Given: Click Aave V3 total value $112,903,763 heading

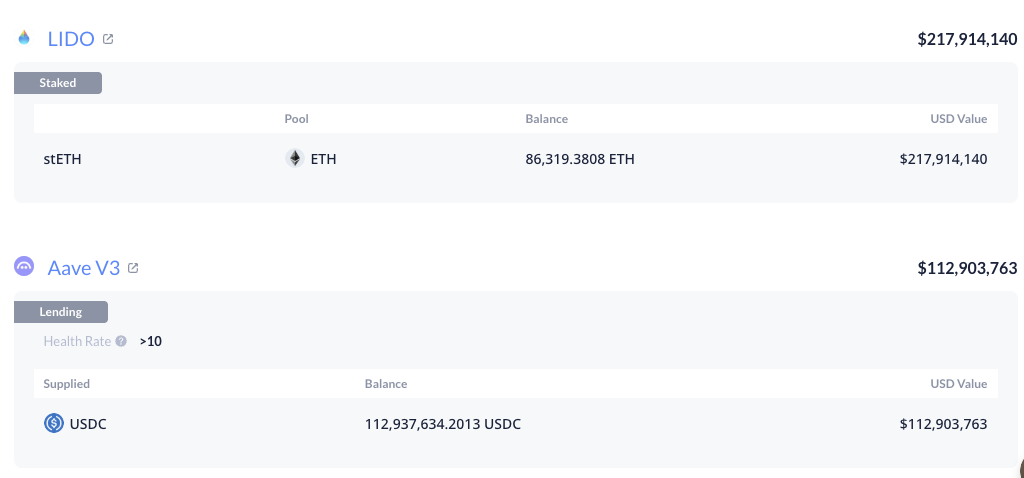Looking at the screenshot, I should click(x=967, y=268).
